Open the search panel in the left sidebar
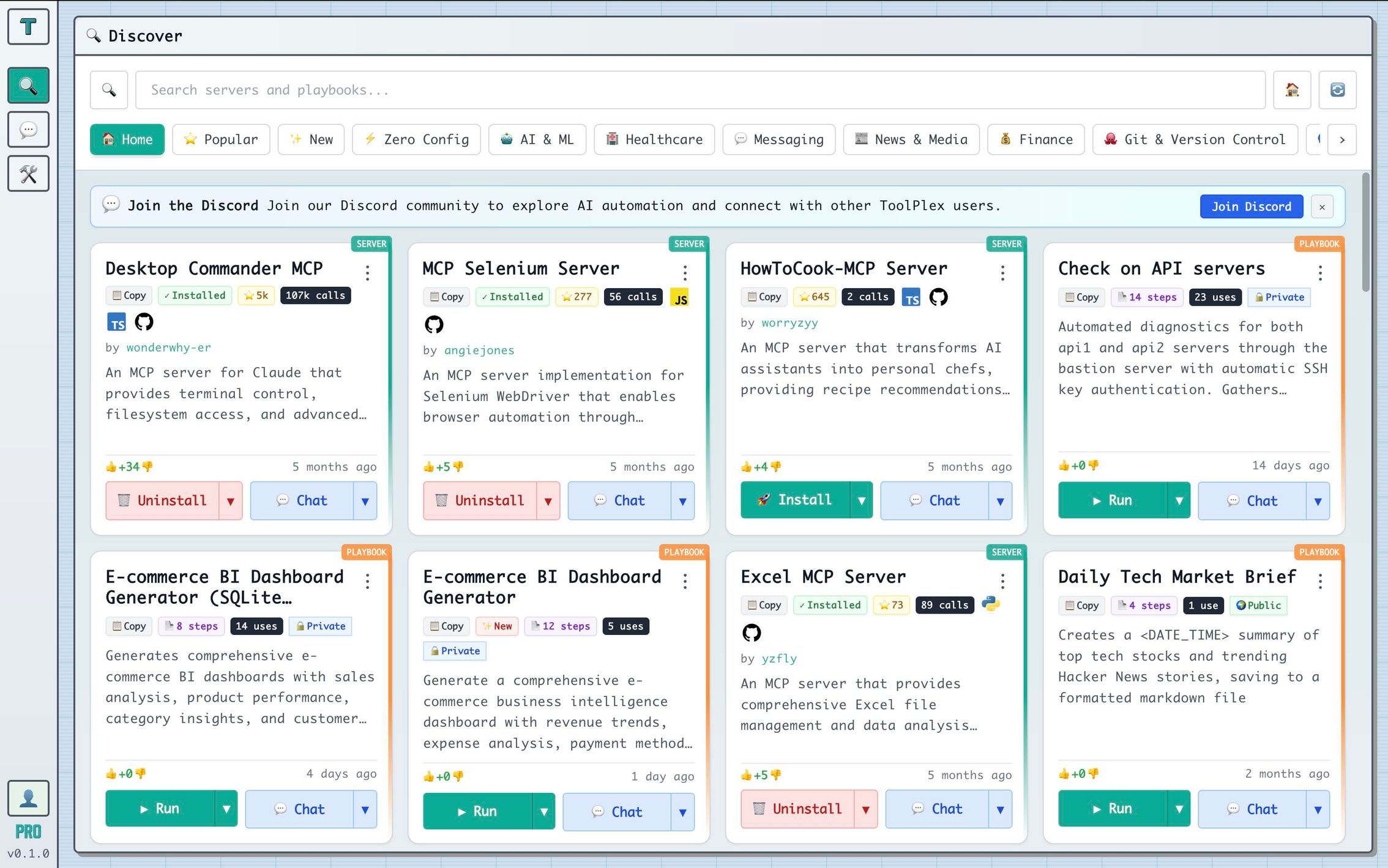The height and width of the screenshot is (868, 1388). 28,86
